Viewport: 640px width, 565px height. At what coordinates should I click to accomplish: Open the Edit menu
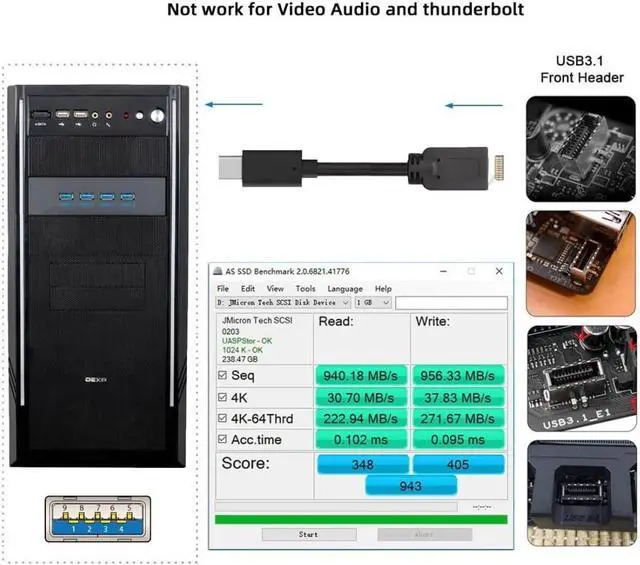pyautogui.click(x=248, y=288)
